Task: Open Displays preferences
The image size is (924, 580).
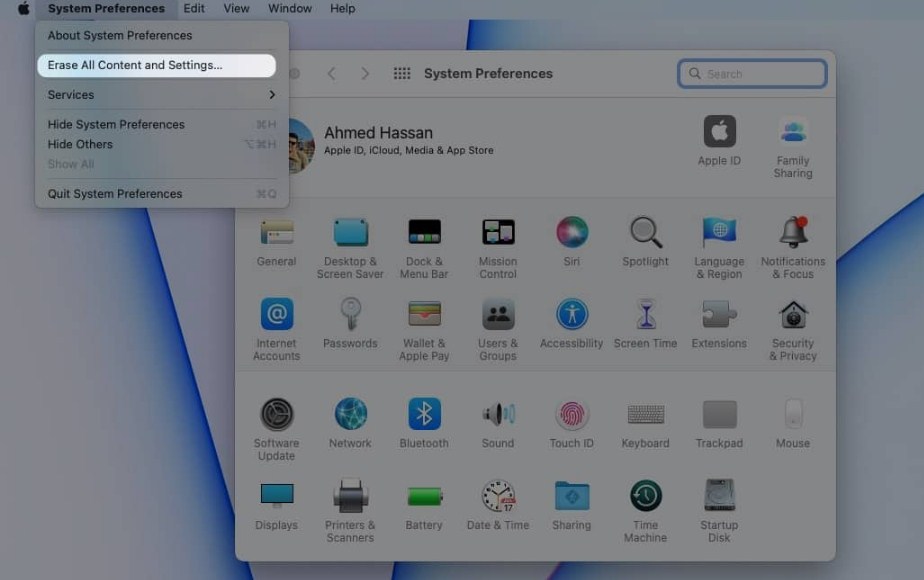Action: click(276, 505)
